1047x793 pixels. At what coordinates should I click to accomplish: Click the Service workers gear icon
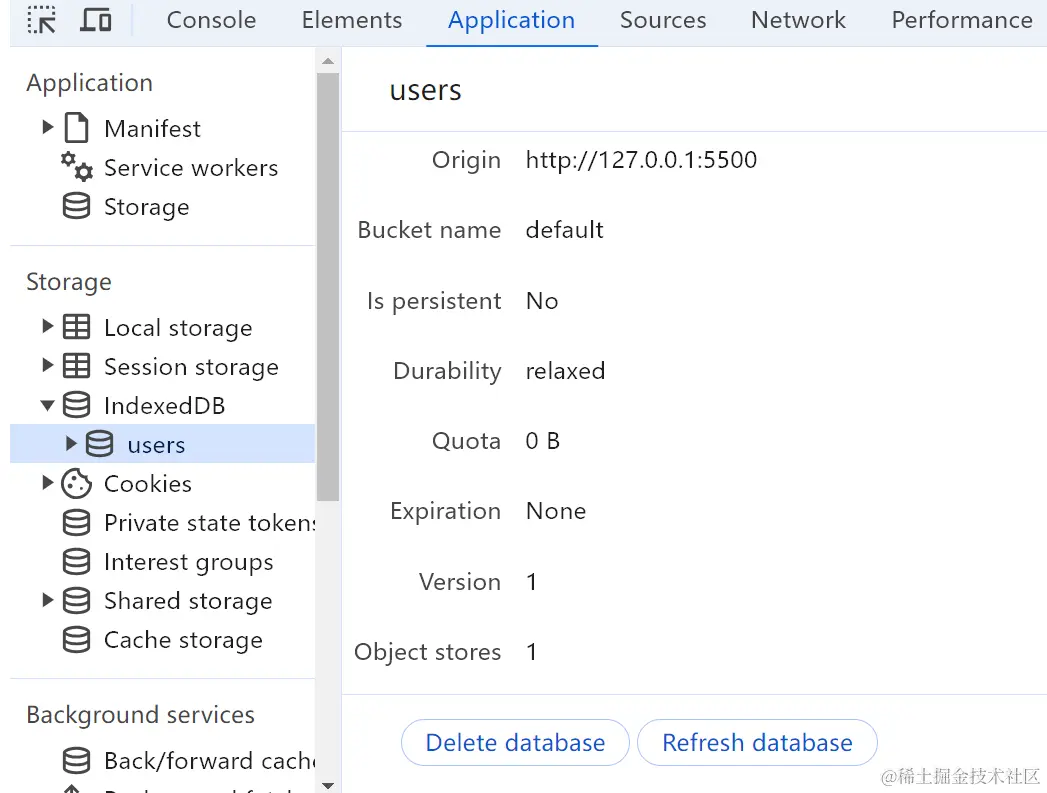pos(76,166)
